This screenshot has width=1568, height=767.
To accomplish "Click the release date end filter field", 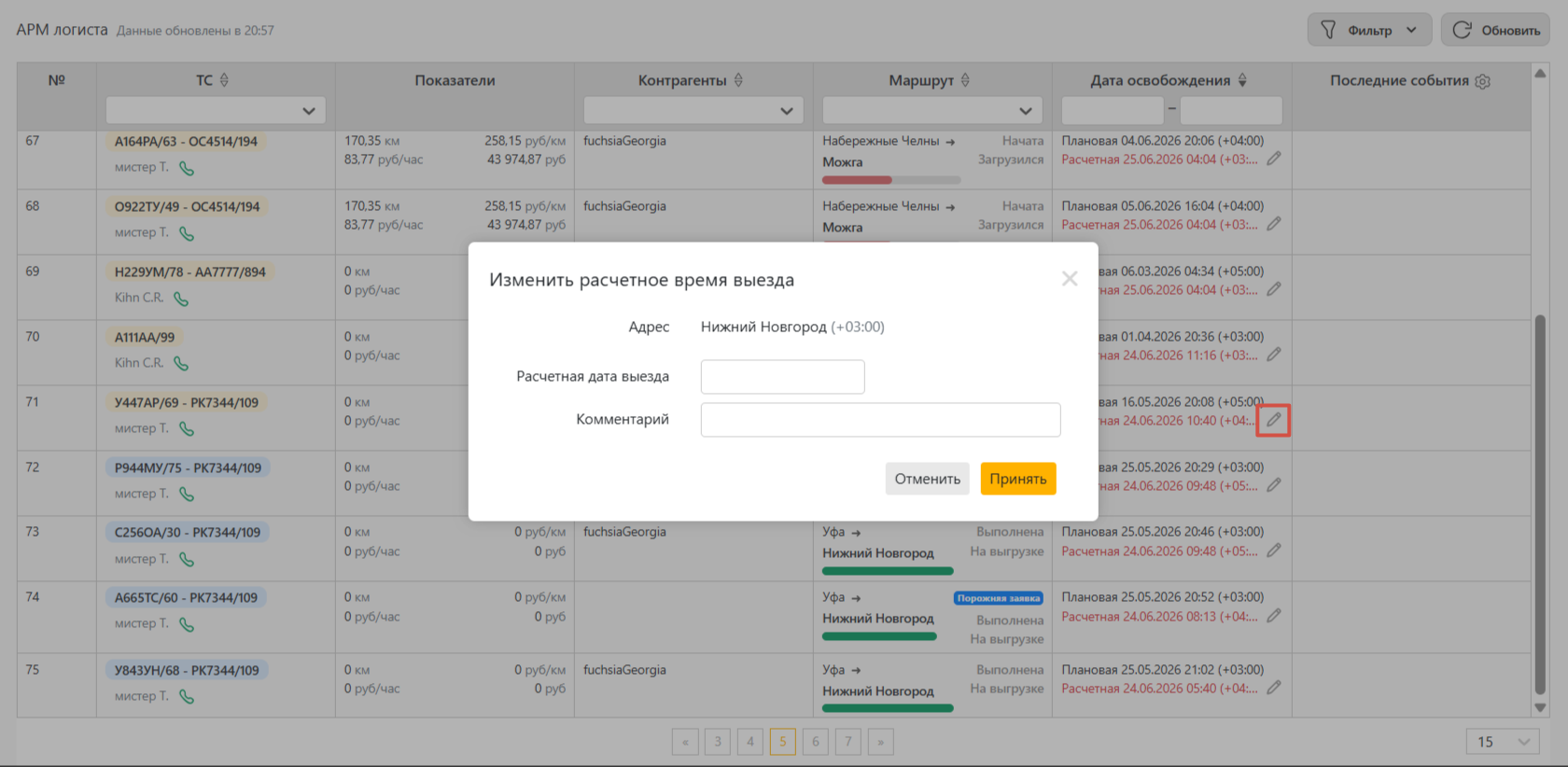I will [x=1231, y=110].
